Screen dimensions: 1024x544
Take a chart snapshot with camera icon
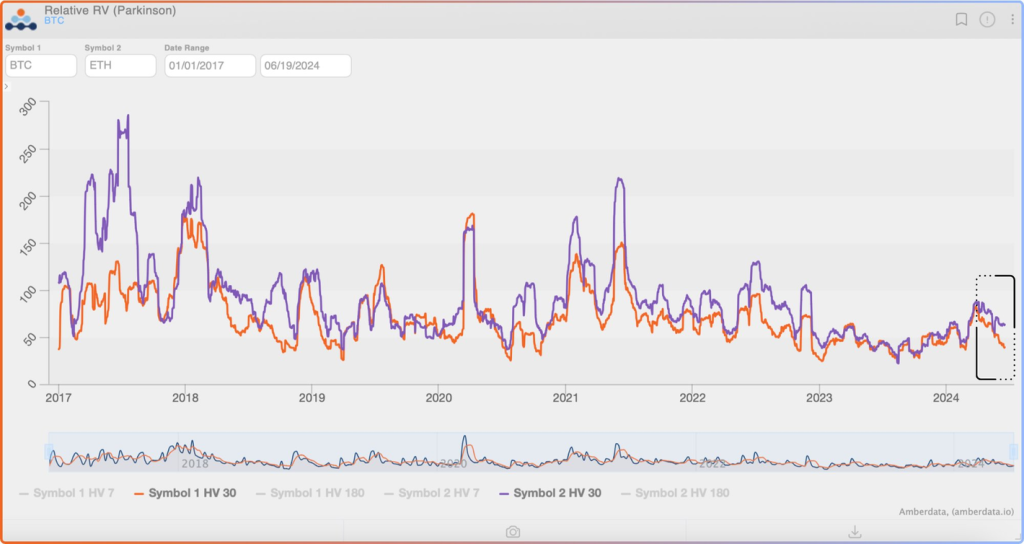(512, 532)
